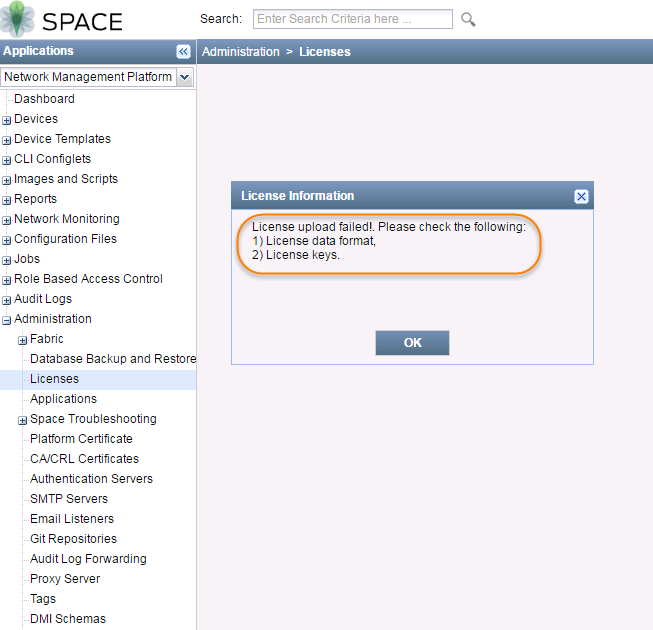Screen dimensions: 653x630
Task: Expand the Space Troubleshooting node
Action: click(22, 420)
